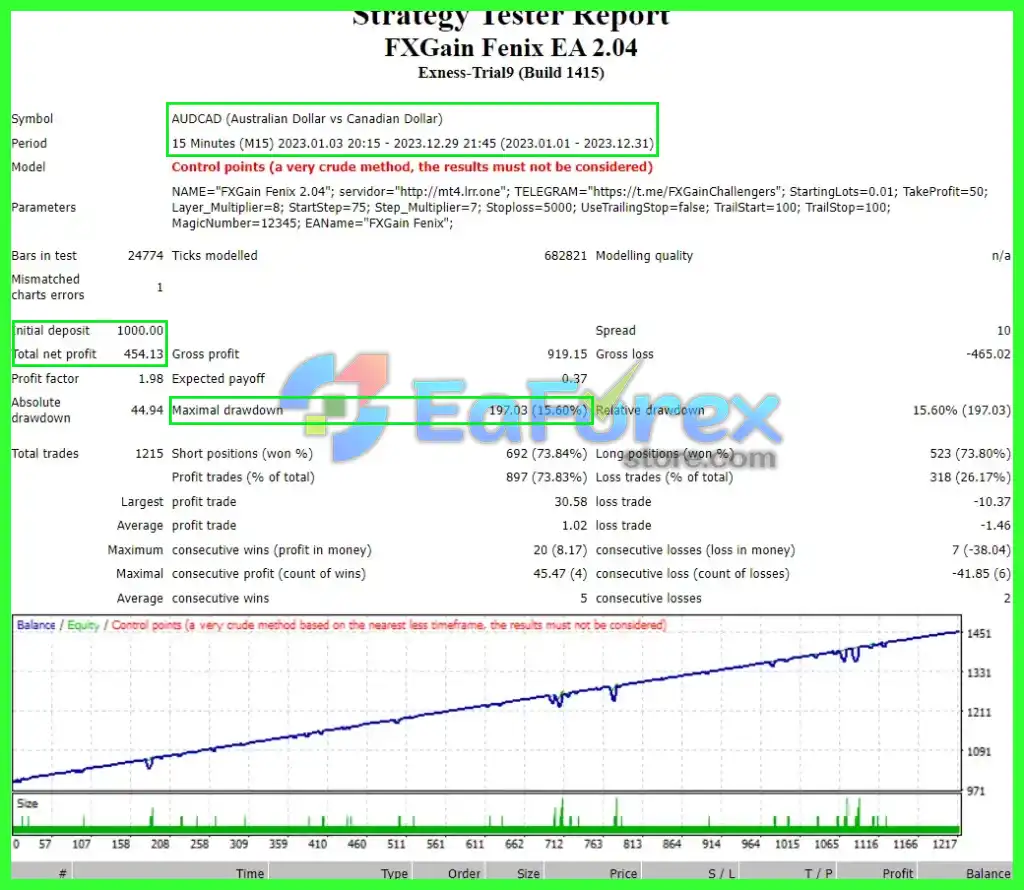Click Relative drawdown value 15.60% (197.03)
This screenshot has height=890, width=1024.
pos(961,410)
